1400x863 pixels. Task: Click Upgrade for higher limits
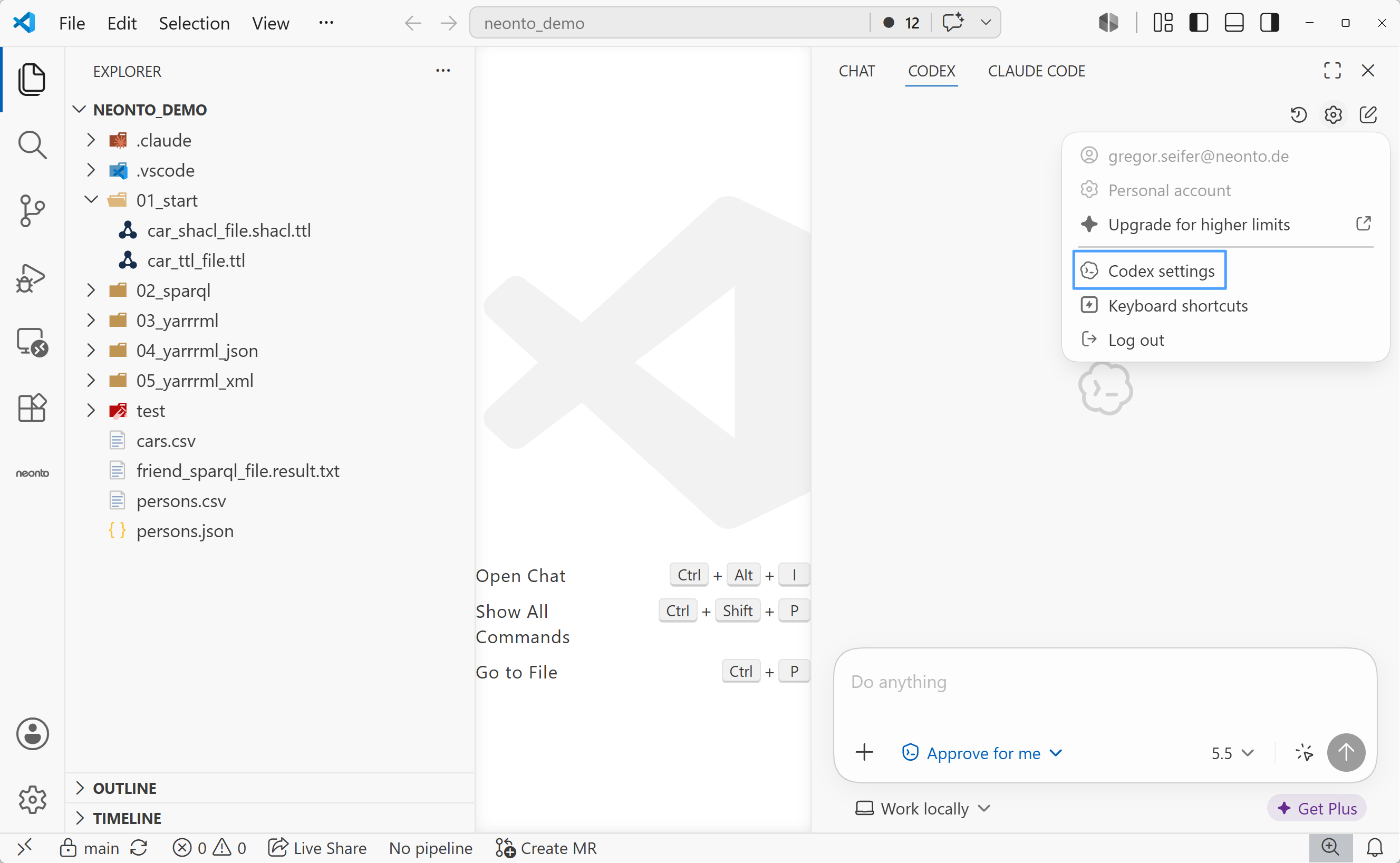coord(1225,224)
